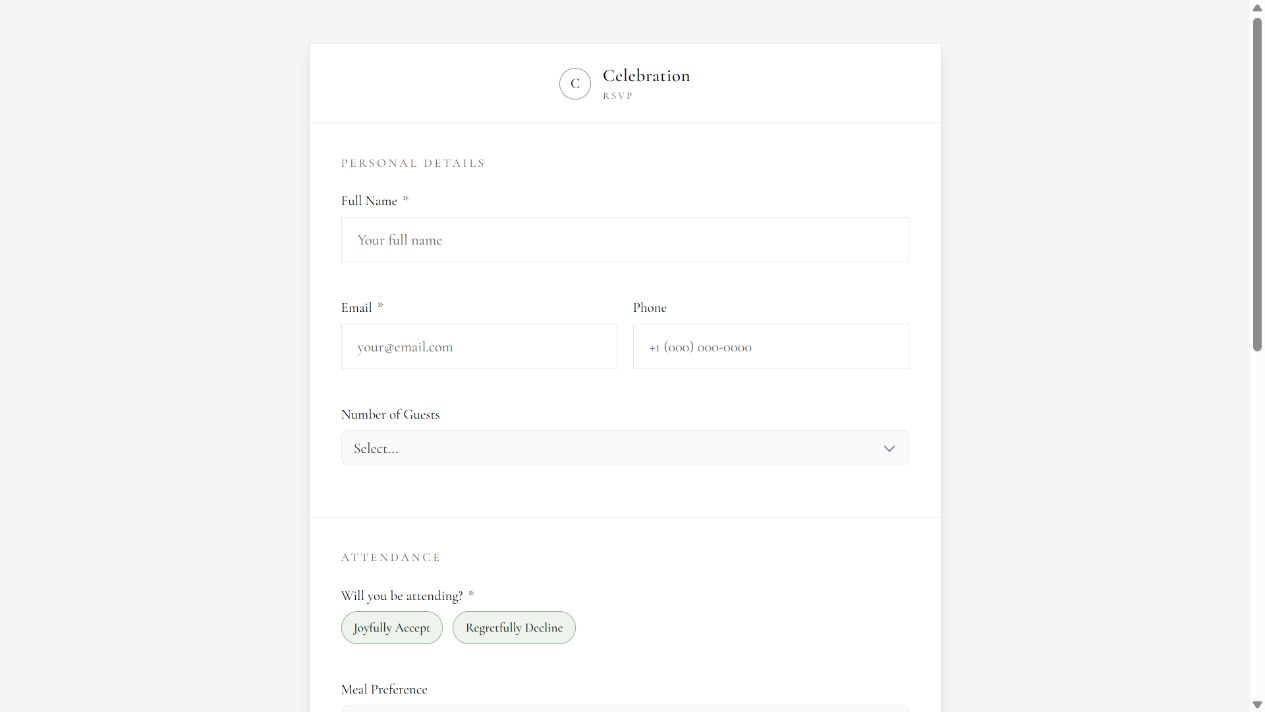This screenshot has height=712, width=1265.
Task: Click the page scrollbar thumb
Action: point(1257,183)
